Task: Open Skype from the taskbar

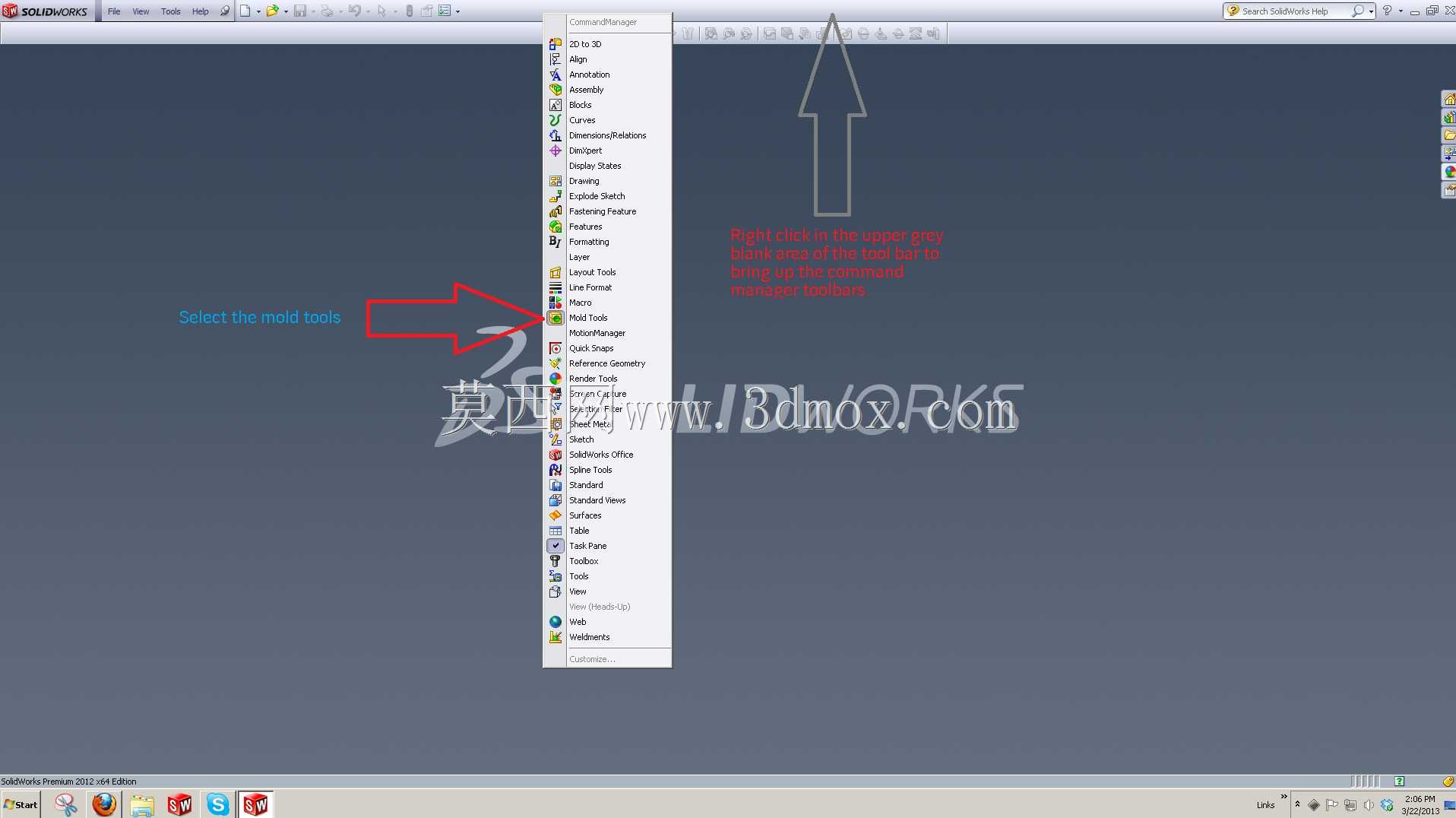Action: click(218, 804)
